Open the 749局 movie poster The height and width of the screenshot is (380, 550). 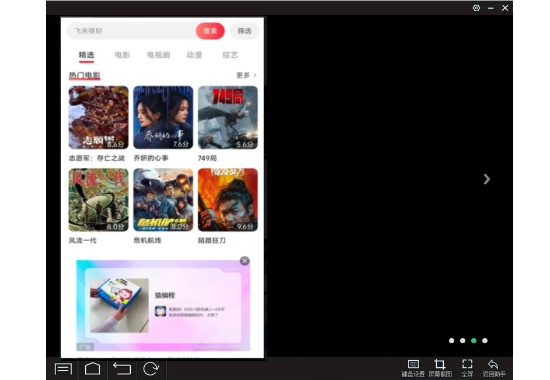tap(228, 118)
